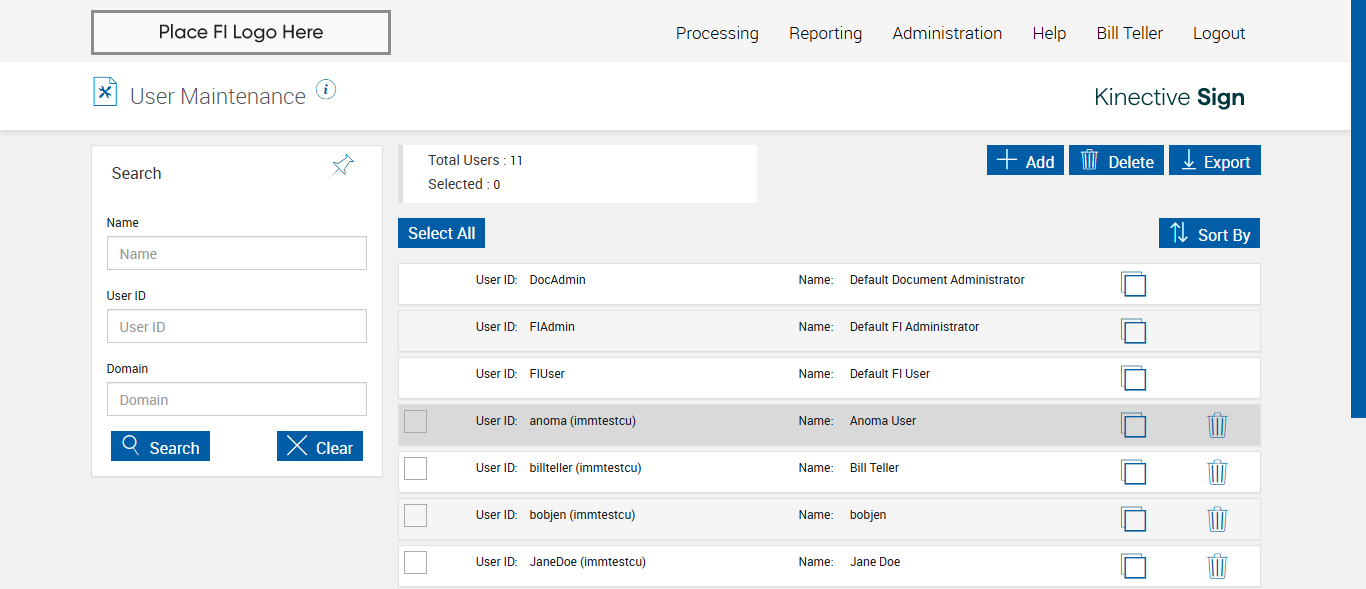Click the Add user button
The height and width of the screenshot is (589, 1366).
(x=1025, y=161)
